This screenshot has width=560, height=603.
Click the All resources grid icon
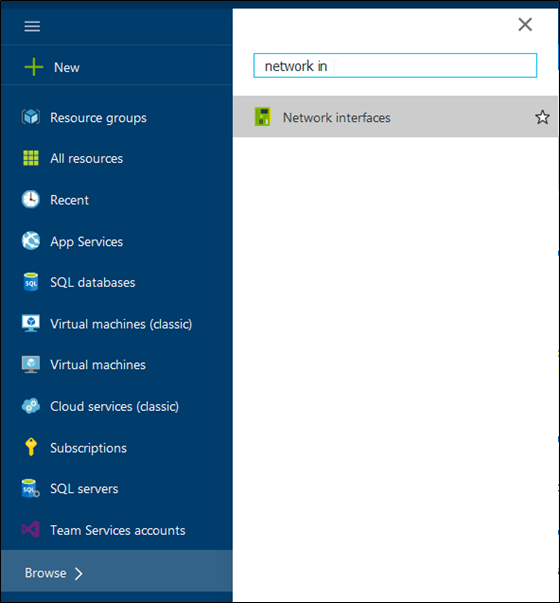click(x=31, y=158)
